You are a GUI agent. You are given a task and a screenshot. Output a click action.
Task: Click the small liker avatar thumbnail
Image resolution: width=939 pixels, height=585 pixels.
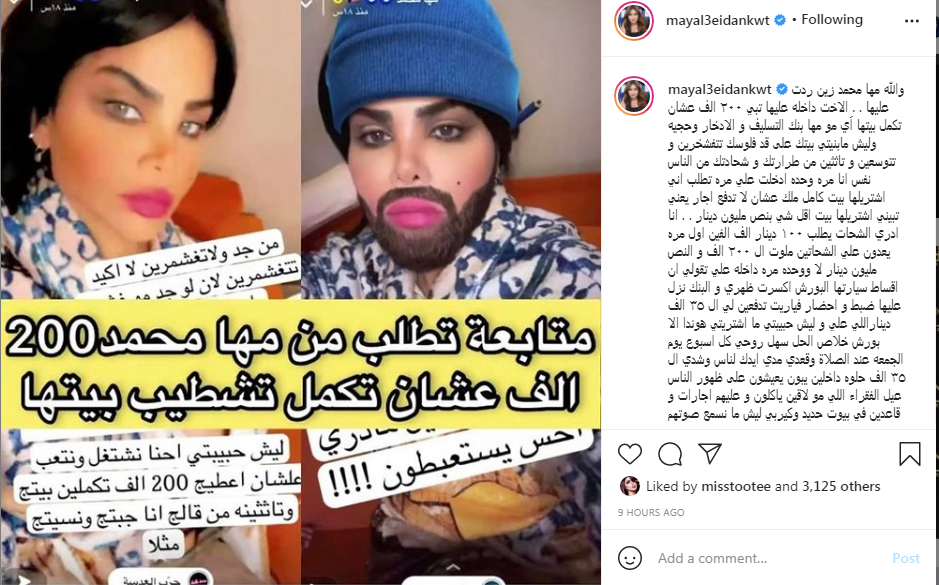click(629, 486)
